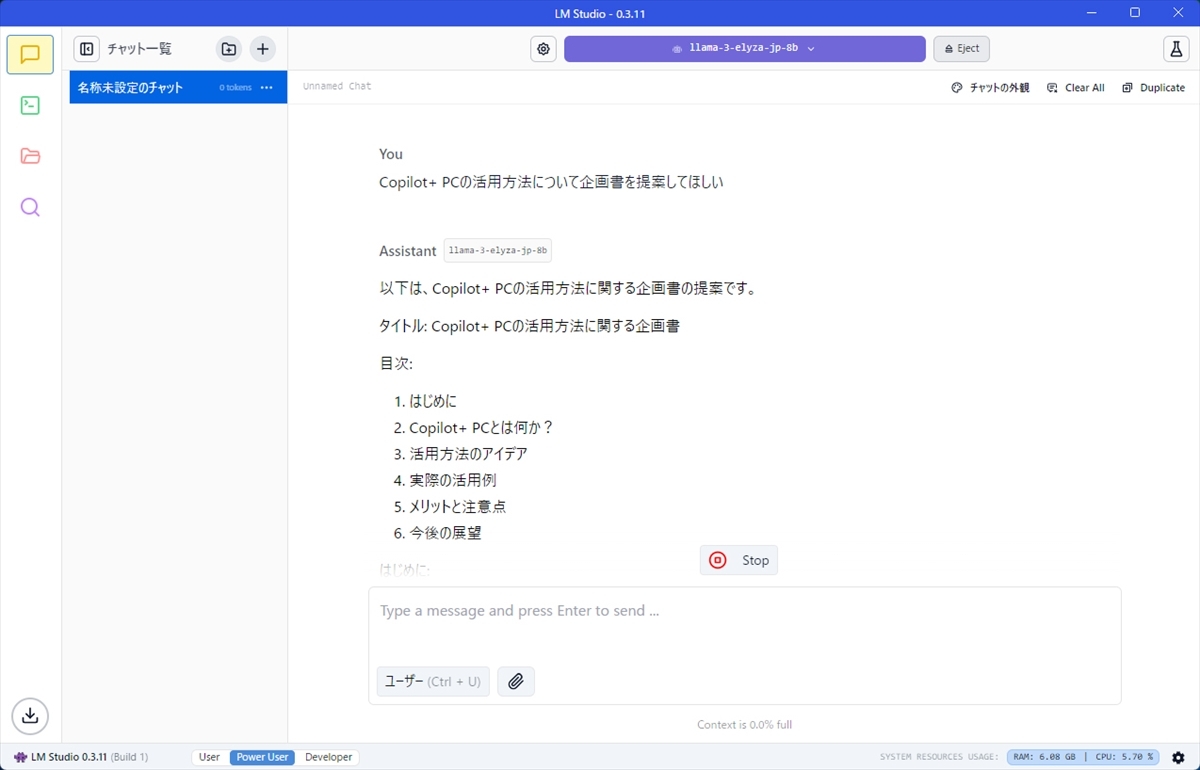This screenshot has height=770, width=1200.
Task: Focus the message input field
Action: click(745, 611)
